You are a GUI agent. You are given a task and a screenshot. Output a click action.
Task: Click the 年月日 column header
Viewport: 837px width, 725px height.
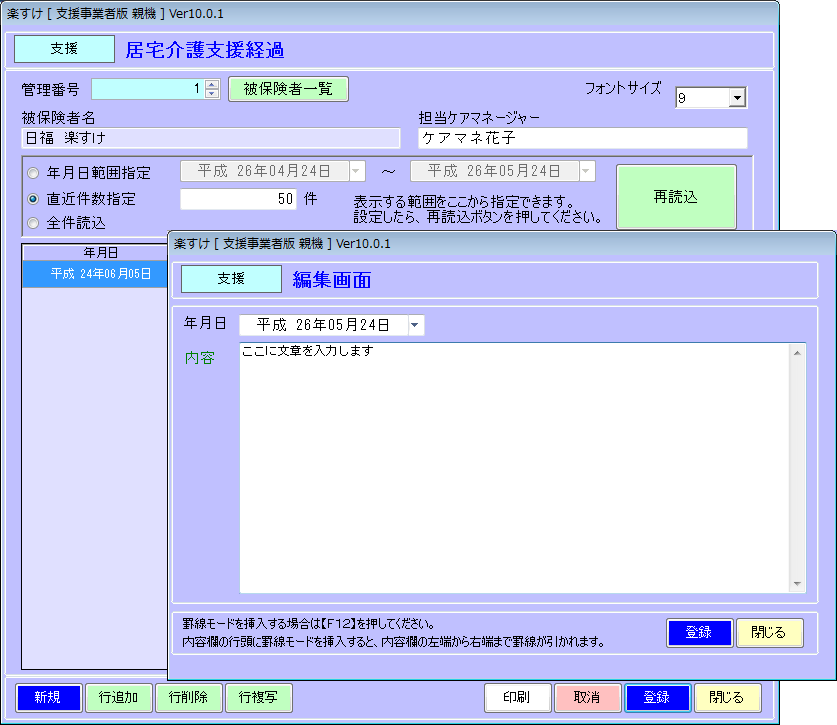pyautogui.click(x=95, y=253)
